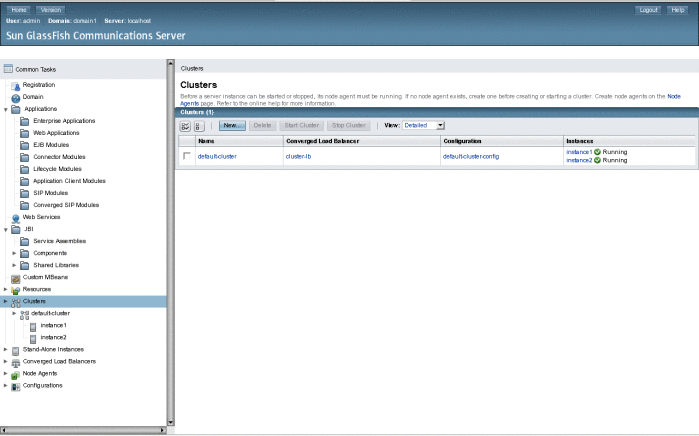Click instance1 green running status icon
This screenshot has width=699, height=436.
(597, 152)
